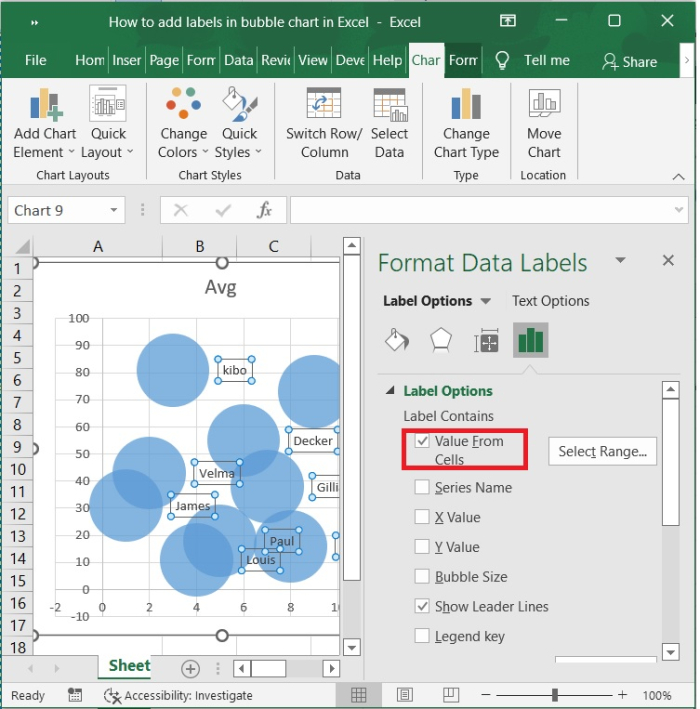The height and width of the screenshot is (709, 700).
Task: Click the macro recording icon in status bar
Action: tap(75, 695)
